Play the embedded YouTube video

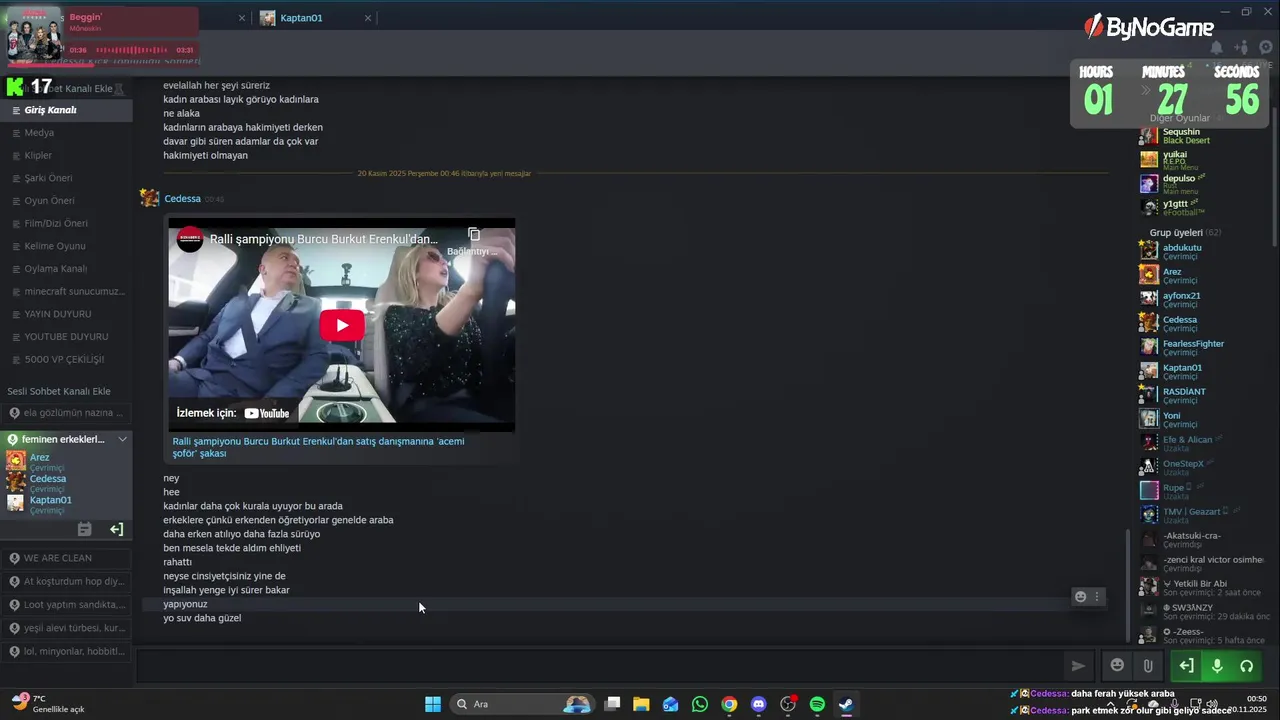point(342,325)
